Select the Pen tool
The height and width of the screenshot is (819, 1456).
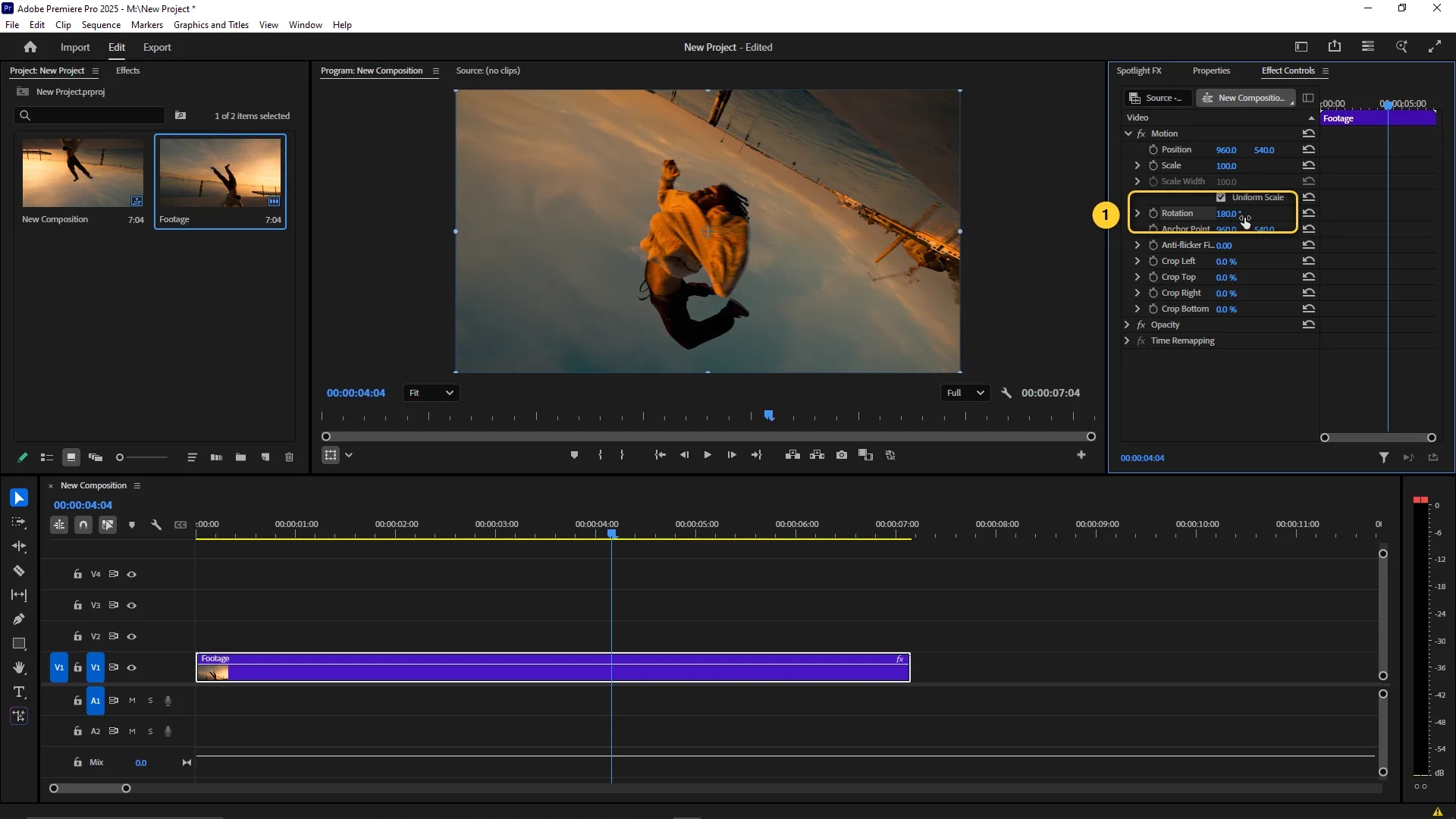point(19,620)
